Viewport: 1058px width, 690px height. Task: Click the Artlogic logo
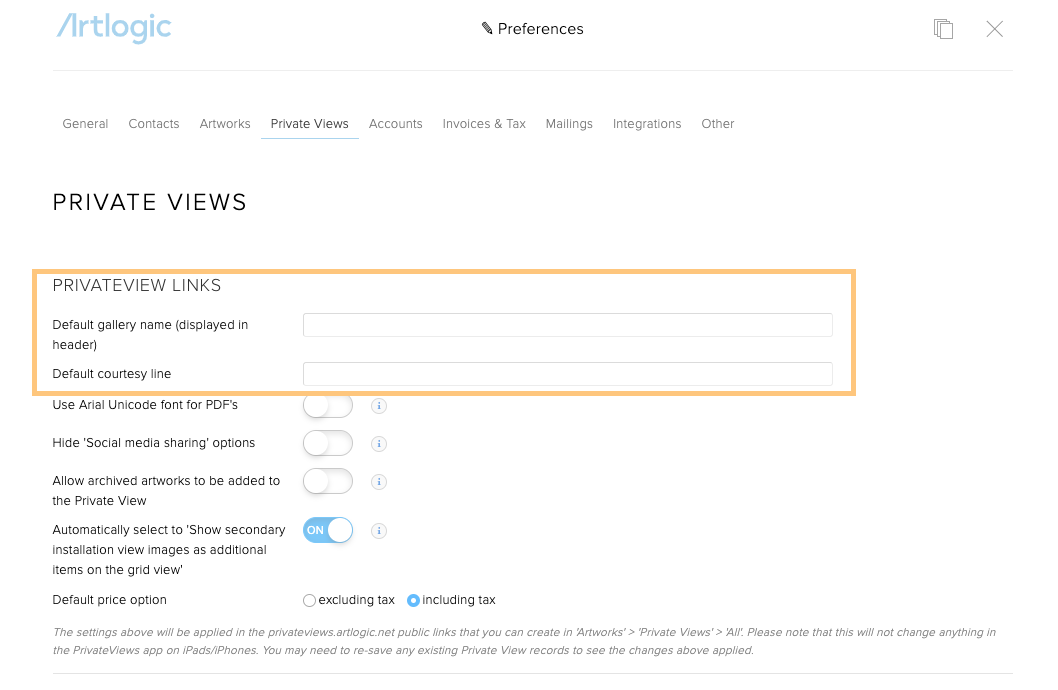coord(114,28)
